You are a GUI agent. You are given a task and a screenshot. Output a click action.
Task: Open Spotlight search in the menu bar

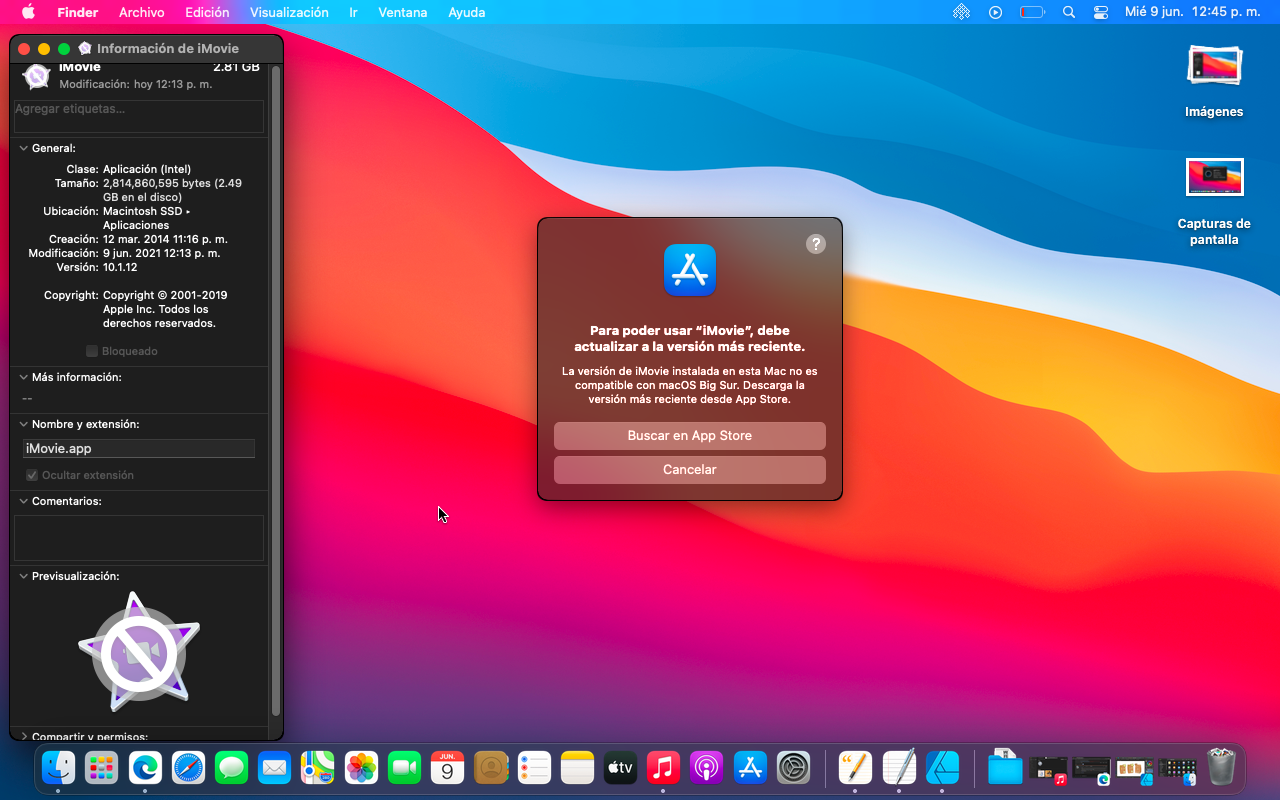click(1069, 12)
